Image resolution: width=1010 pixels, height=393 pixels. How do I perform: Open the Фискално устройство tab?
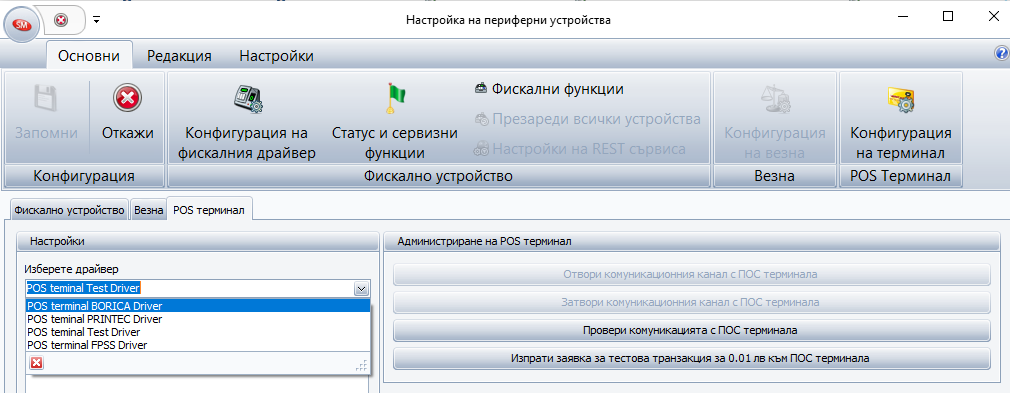click(69, 210)
